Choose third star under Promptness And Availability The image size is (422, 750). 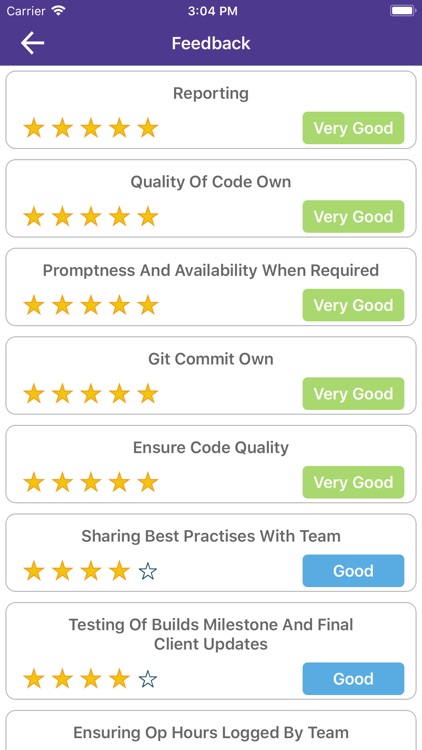click(91, 305)
